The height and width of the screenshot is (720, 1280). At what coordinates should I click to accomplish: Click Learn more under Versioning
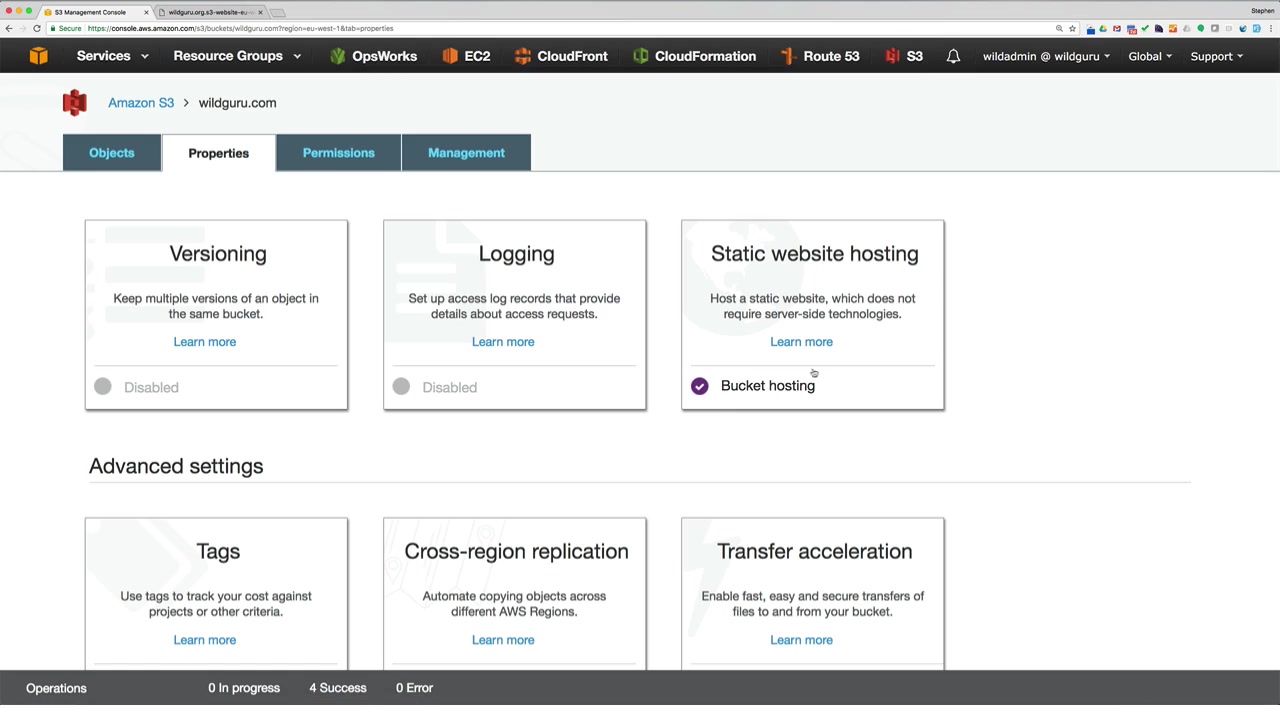(205, 342)
